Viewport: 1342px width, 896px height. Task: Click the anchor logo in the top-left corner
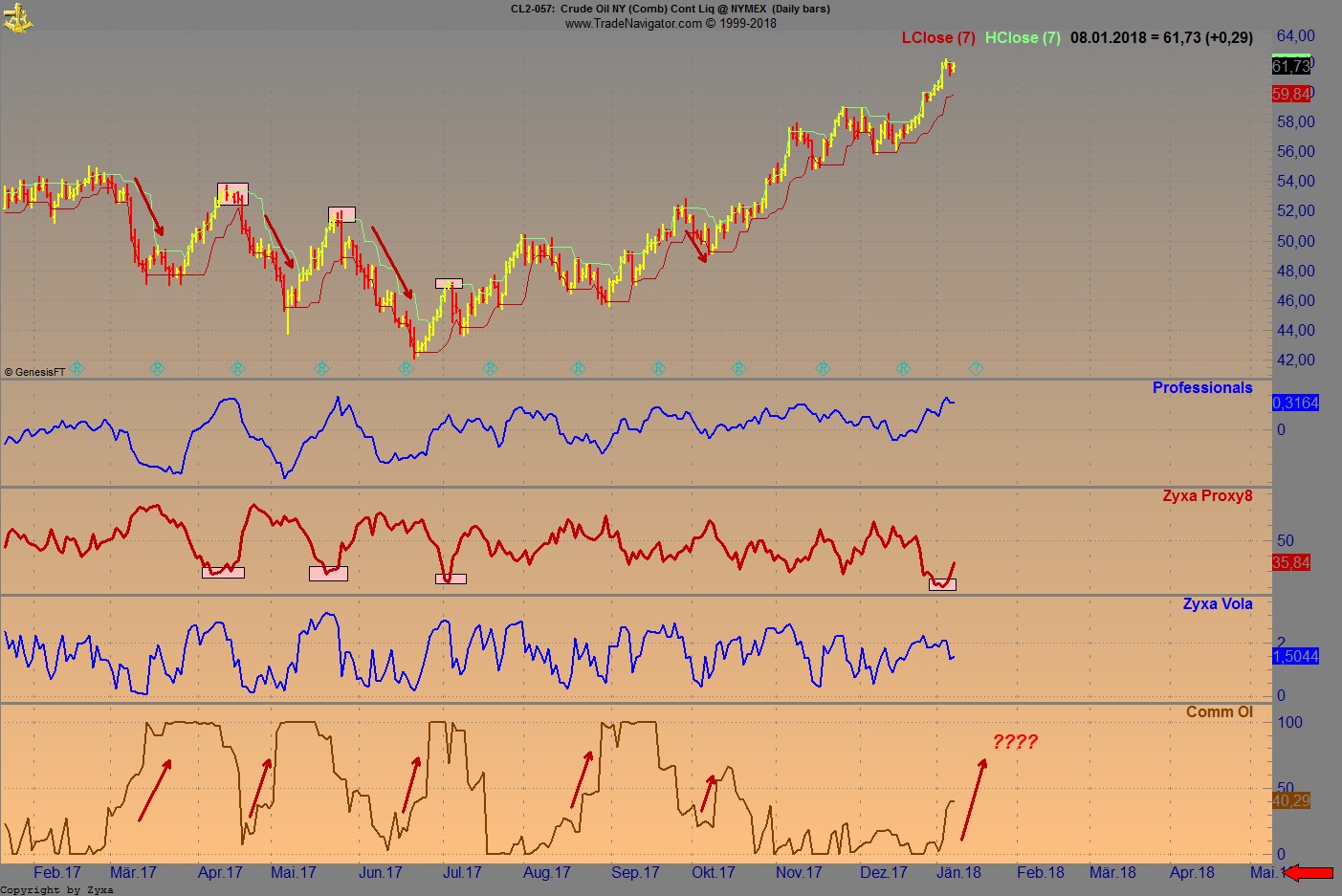tap(17, 16)
